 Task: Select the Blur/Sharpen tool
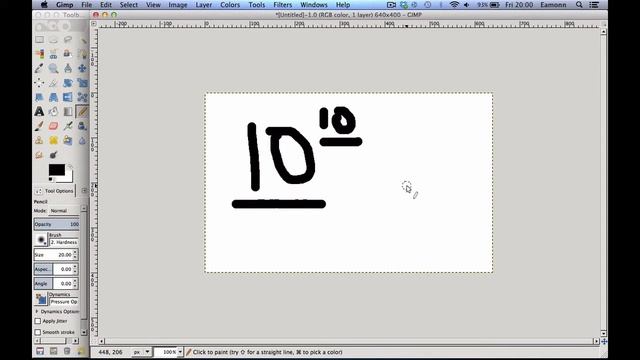(82, 140)
